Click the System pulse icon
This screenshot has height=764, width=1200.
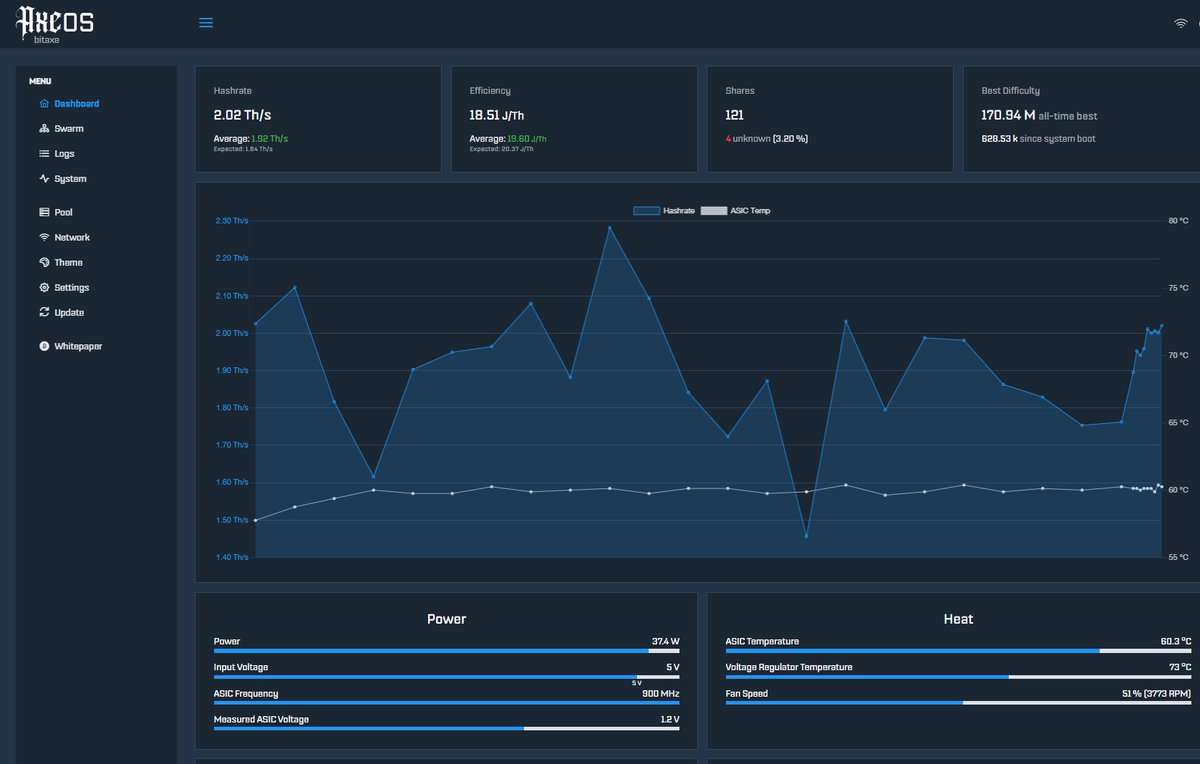click(x=44, y=178)
